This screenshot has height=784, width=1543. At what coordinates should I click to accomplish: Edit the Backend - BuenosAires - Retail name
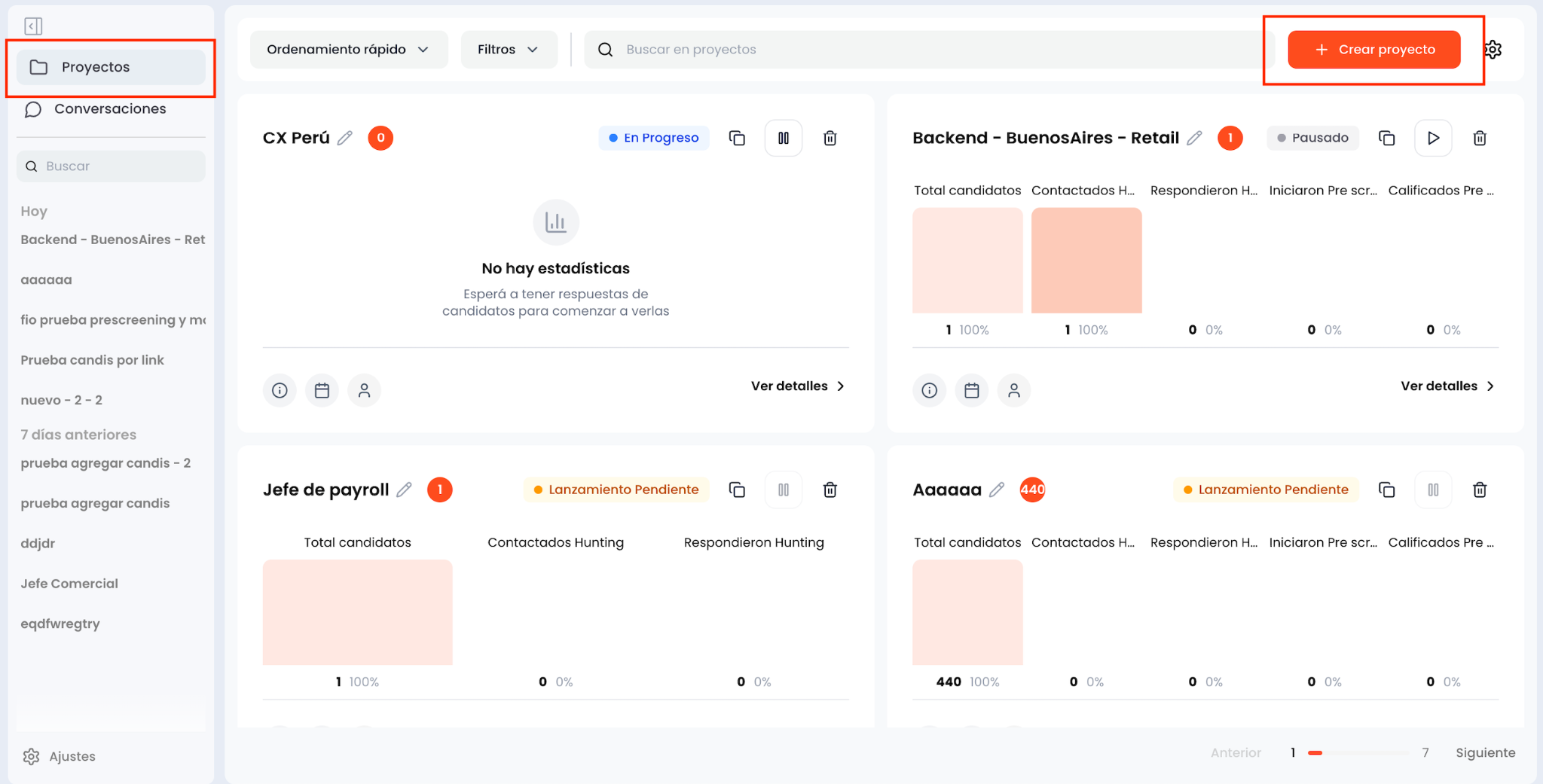pyautogui.click(x=1194, y=138)
